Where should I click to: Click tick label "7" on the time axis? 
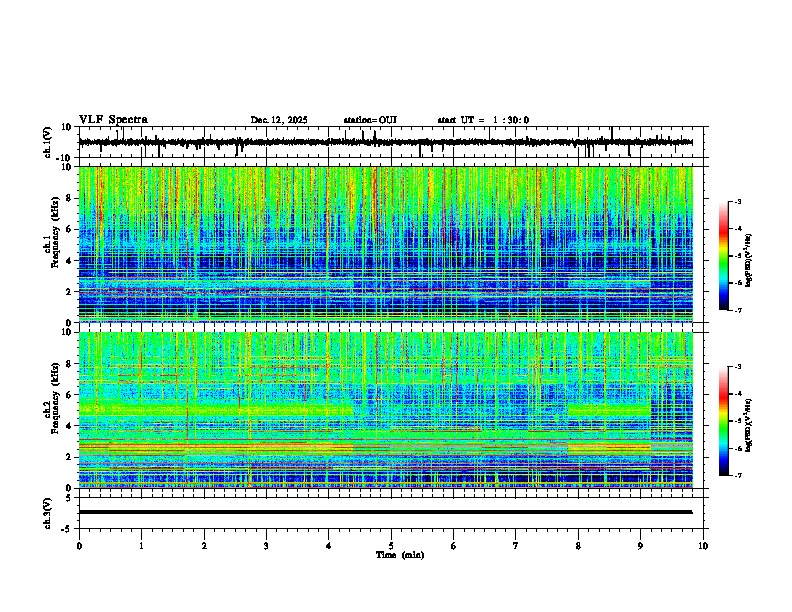point(516,546)
